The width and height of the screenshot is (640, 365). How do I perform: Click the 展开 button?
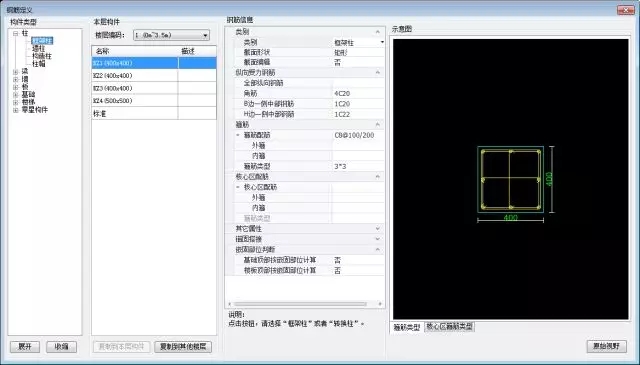pyautogui.click(x=25, y=347)
